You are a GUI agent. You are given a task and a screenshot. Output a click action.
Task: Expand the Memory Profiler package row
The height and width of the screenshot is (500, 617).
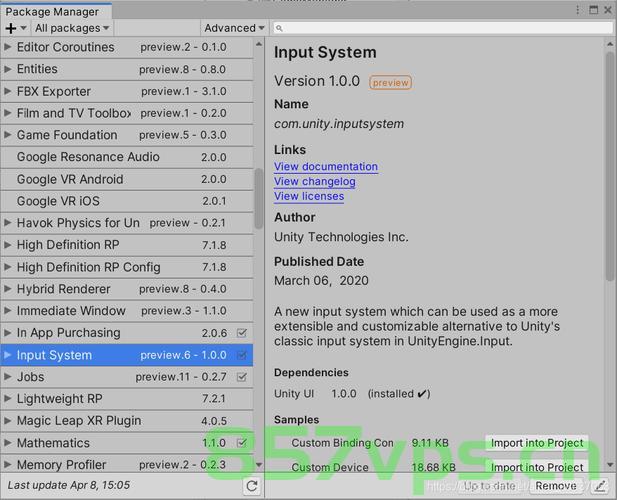[7, 465]
